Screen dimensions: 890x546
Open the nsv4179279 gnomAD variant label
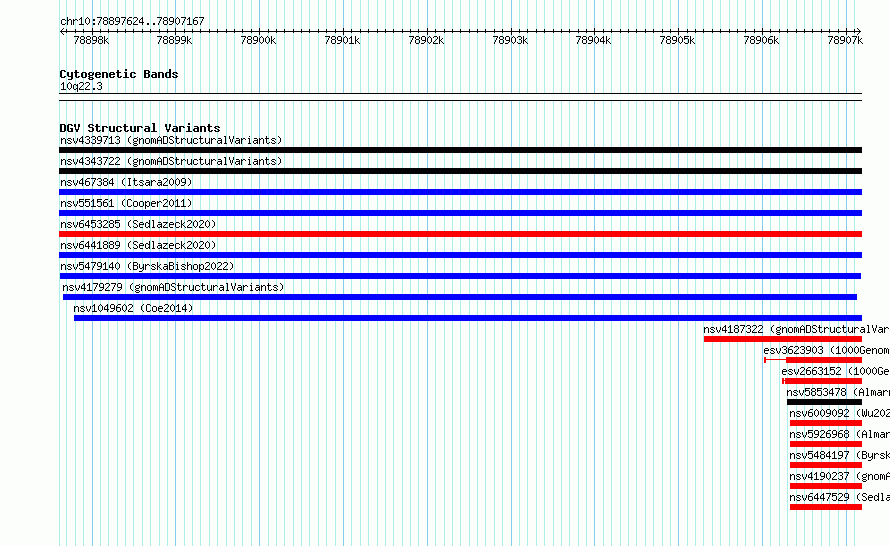(x=173, y=287)
